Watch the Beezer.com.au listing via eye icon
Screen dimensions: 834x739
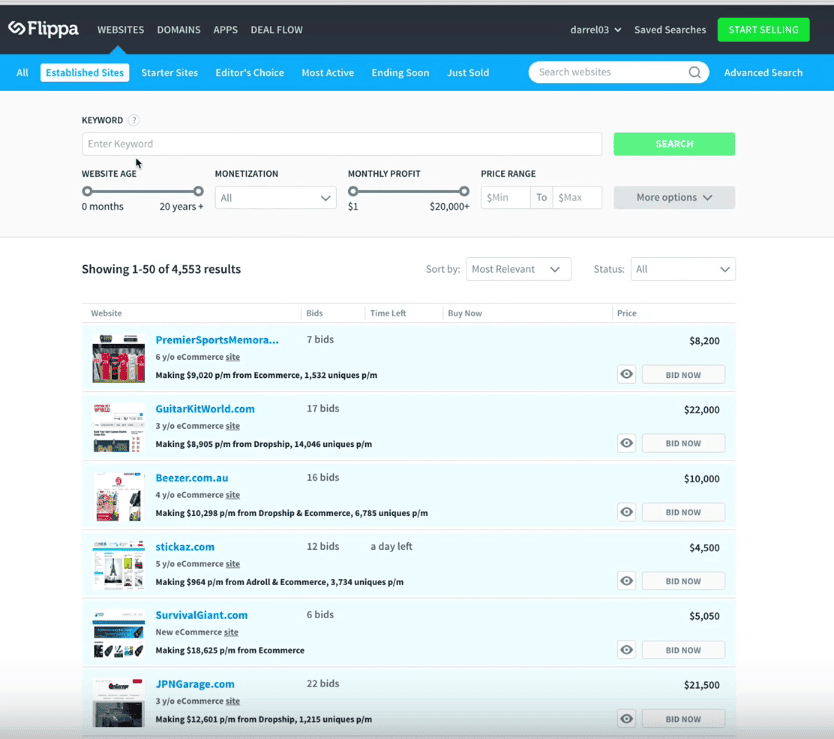pyautogui.click(x=627, y=512)
